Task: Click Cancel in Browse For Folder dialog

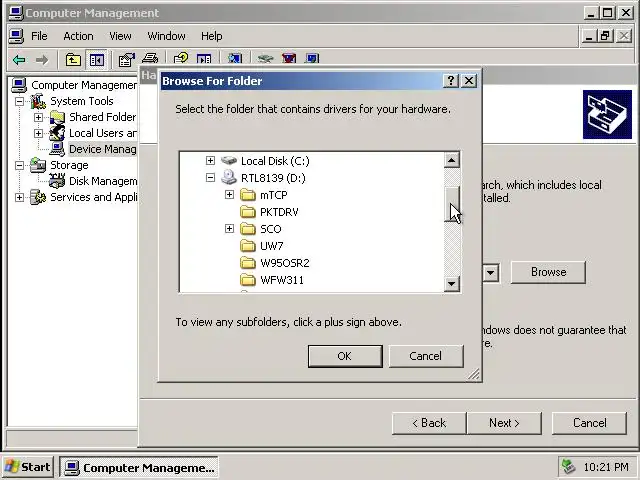Action: pyautogui.click(x=426, y=356)
